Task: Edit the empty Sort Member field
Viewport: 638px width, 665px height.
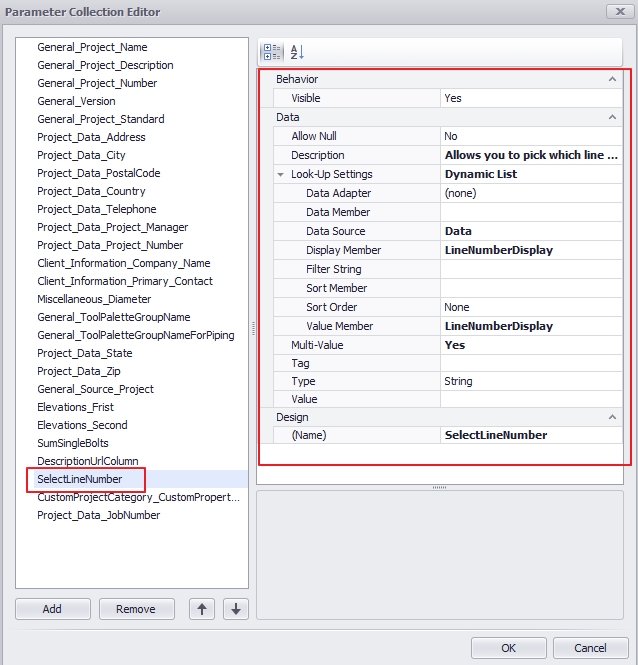Action: coord(531,288)
